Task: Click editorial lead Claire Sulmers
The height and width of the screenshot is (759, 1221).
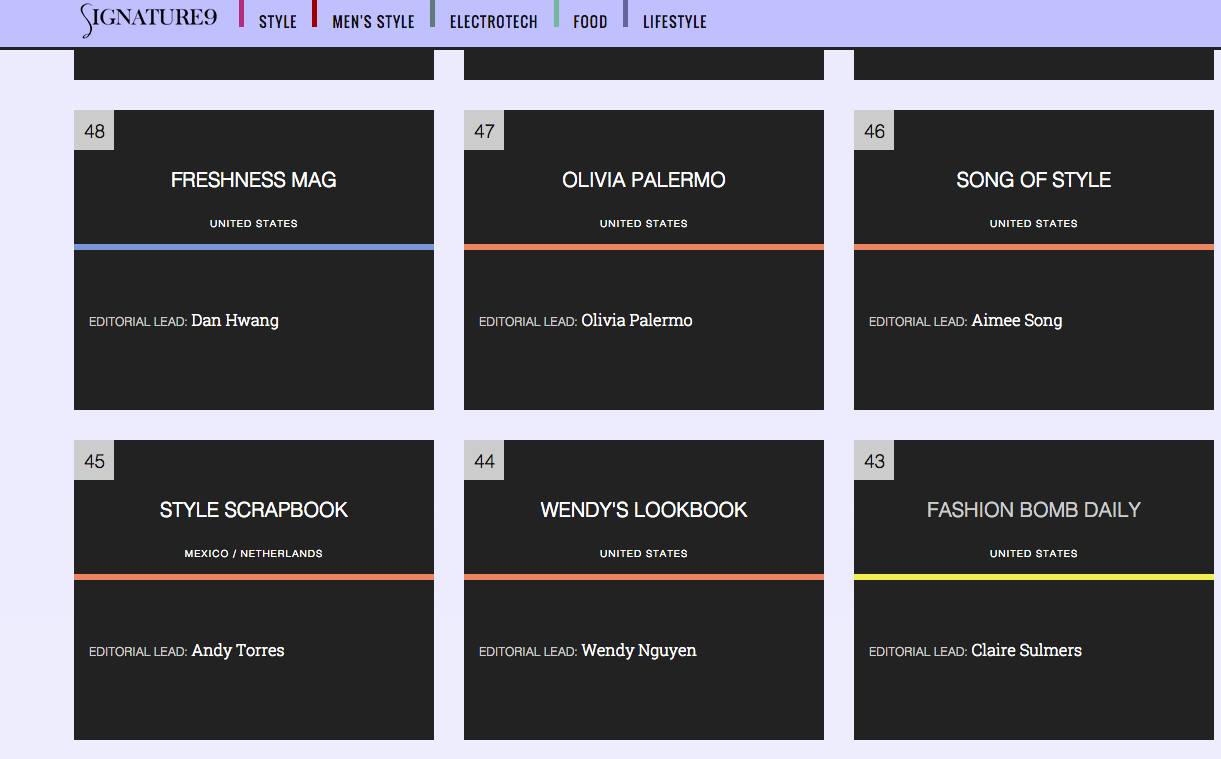Action: pyautogui.click(x=1026, y=651)
